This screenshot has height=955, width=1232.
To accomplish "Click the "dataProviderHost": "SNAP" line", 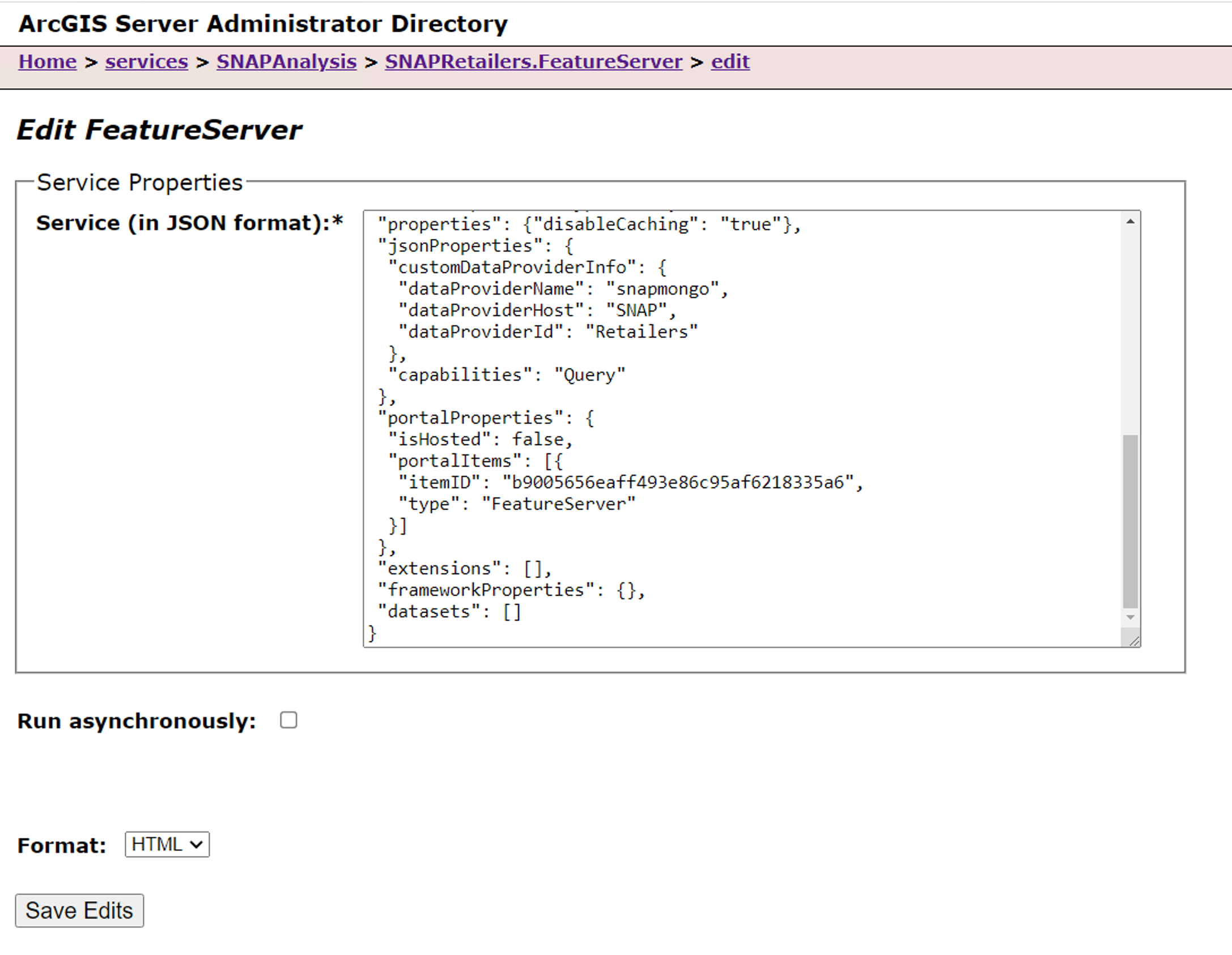I will 537,310.
